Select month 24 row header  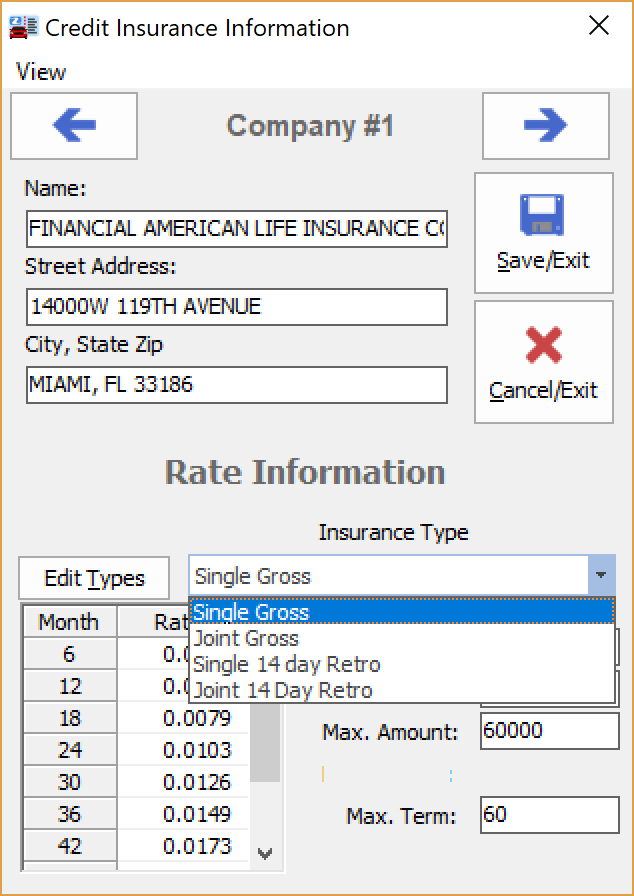click(x=69, y=750)
